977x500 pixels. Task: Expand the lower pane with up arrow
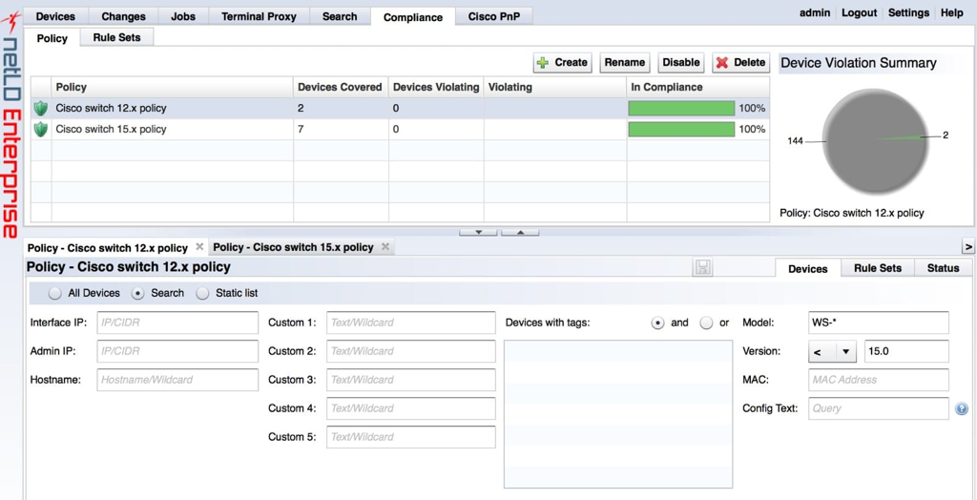pyautogui.click(x=520, y=232)
